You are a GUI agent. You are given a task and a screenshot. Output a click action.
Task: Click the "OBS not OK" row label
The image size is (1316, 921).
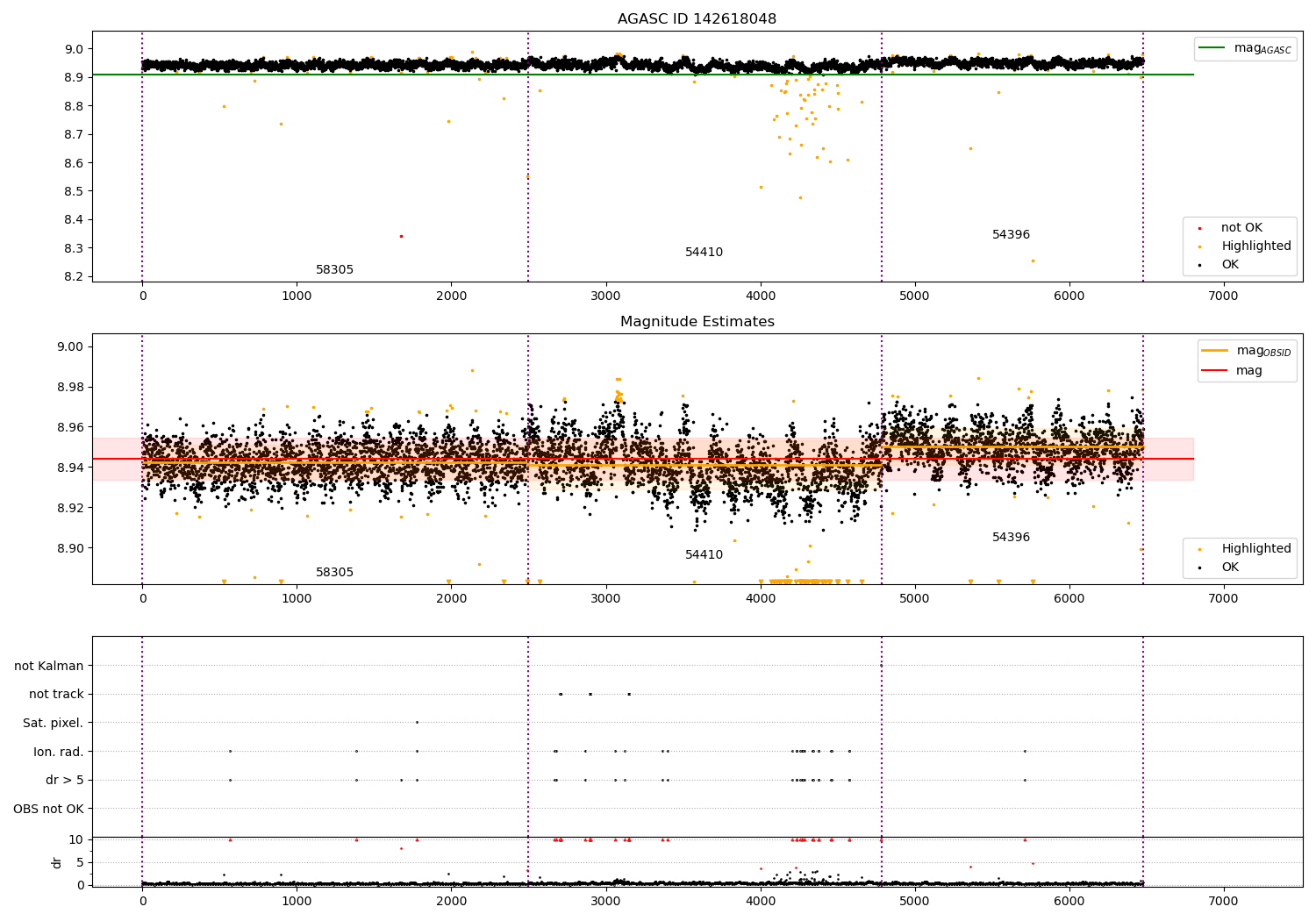(49, 809)
